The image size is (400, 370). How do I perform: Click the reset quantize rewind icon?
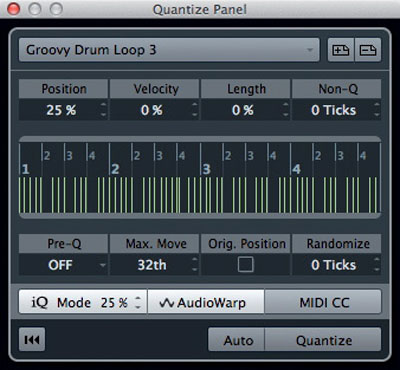tap(32, 340)
